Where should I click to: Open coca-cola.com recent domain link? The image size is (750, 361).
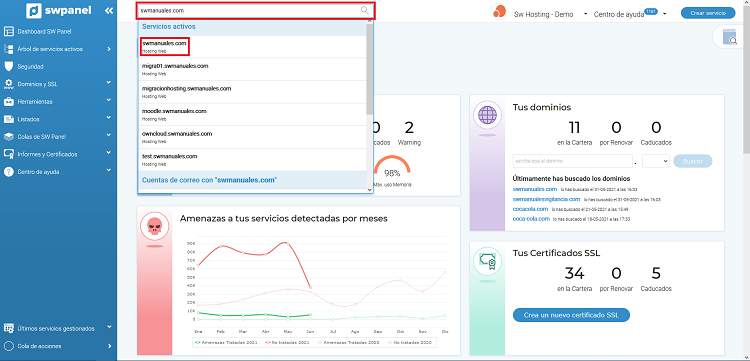point(531,219)
